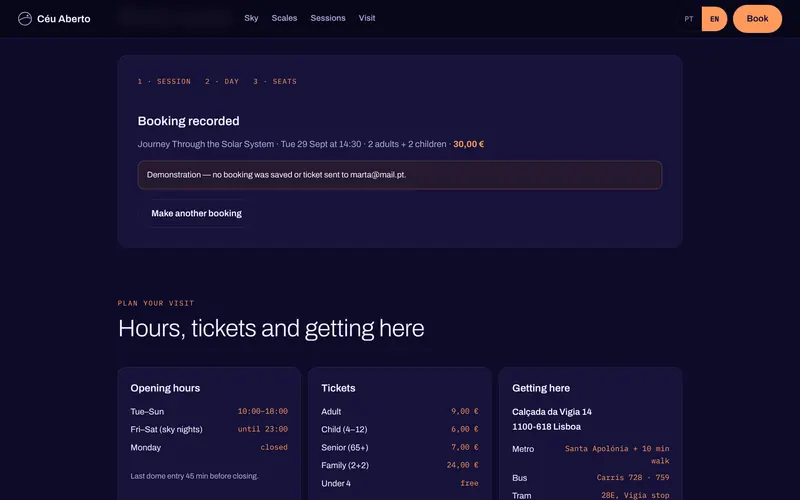800x500 pixels.
Task: Click the 1100-618 Lisboa postcode line
Action: click(546, 427)
